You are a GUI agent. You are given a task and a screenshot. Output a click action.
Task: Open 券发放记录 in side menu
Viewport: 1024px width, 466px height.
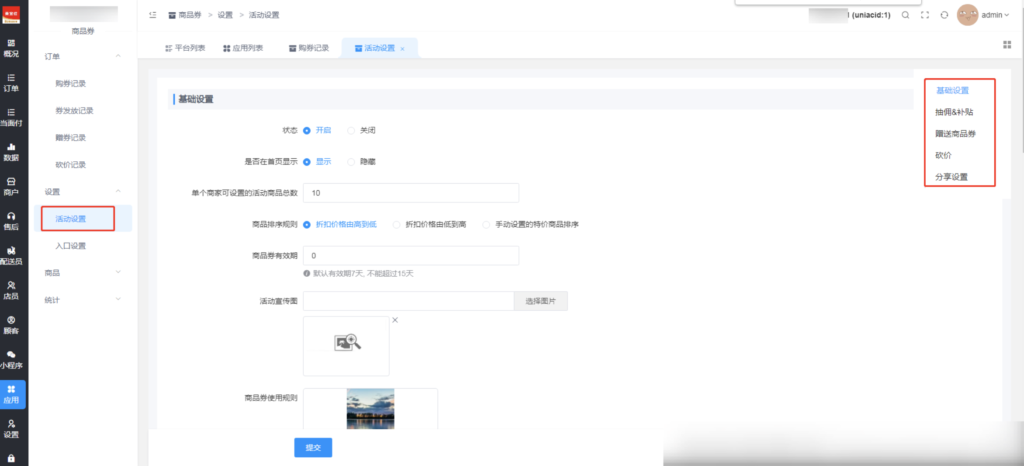(x=74, y=110)
